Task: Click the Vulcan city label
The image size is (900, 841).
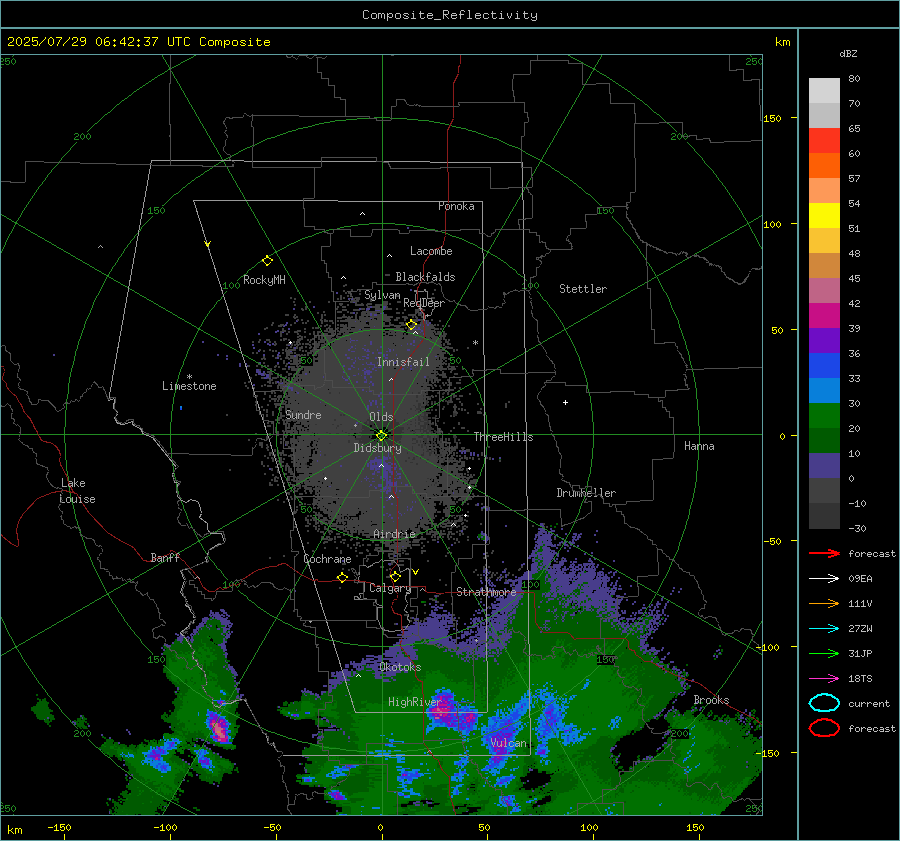Action: tap(509, 743)
